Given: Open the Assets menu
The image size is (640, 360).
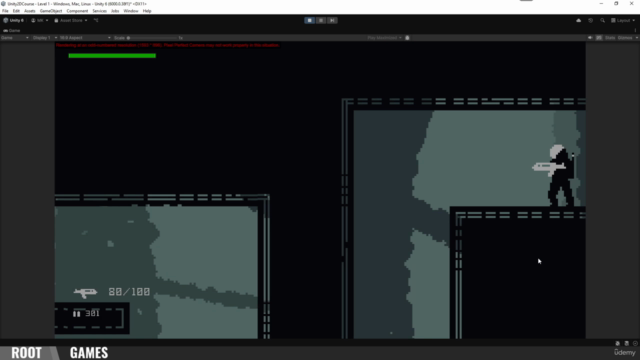Looking at the screenshot, I should click(30, 11).
